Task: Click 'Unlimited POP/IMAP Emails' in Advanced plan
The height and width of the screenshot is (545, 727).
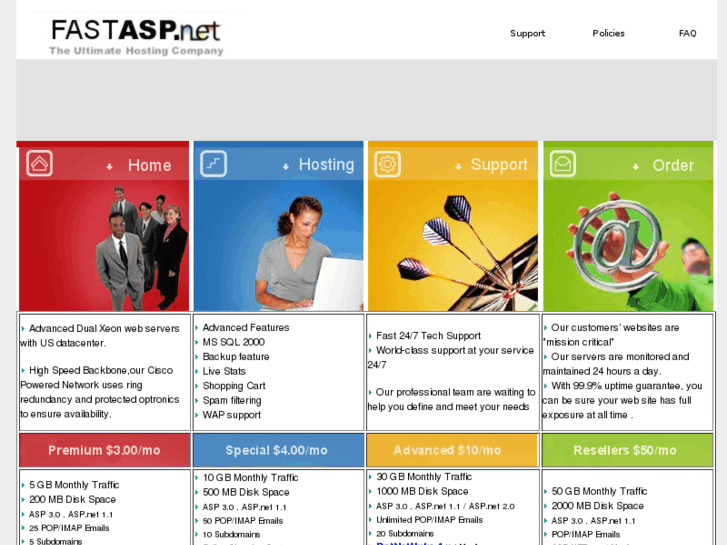Action: pos(429,520)
